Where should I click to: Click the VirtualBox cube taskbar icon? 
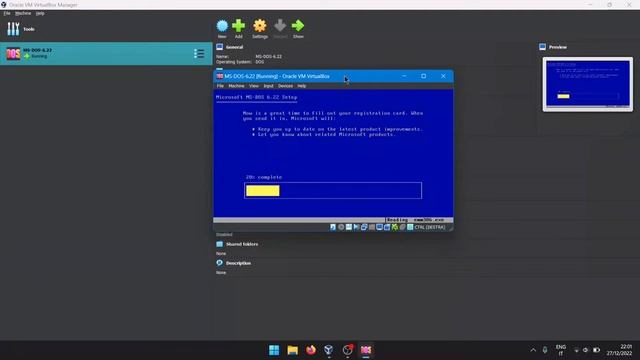[x=329, y=350]
